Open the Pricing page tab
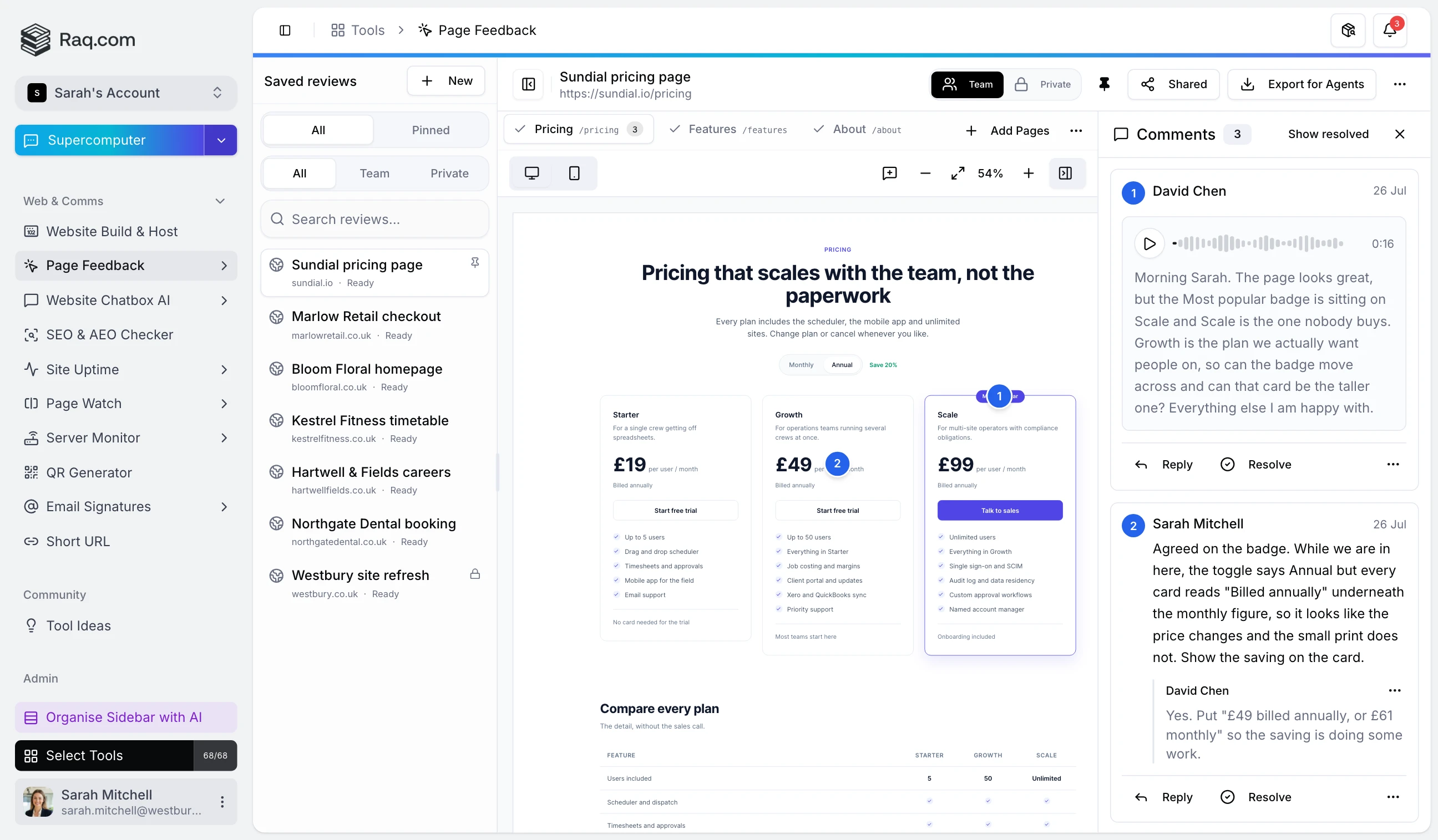The image size is (1438, 840). pyautogui.click(x=578, y=129)
